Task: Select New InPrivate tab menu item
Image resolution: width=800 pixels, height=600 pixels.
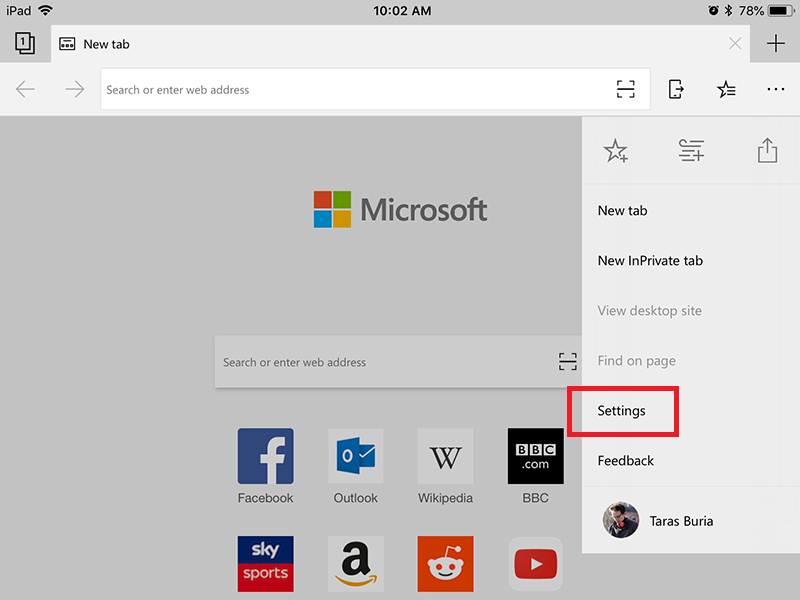Action: pos(691,261)
